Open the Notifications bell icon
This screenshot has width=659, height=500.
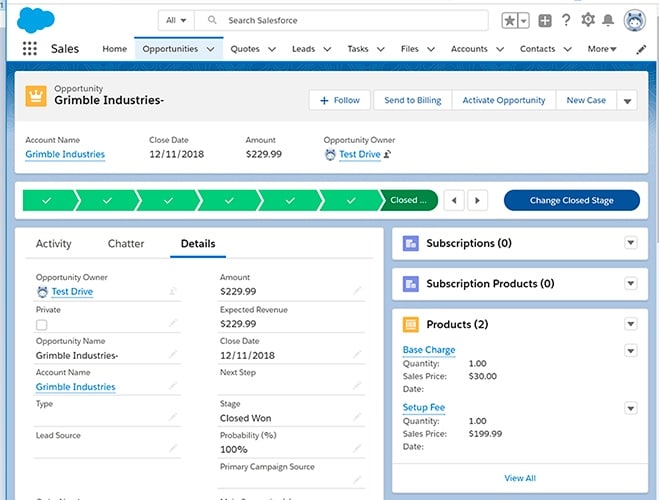(608, 20)
